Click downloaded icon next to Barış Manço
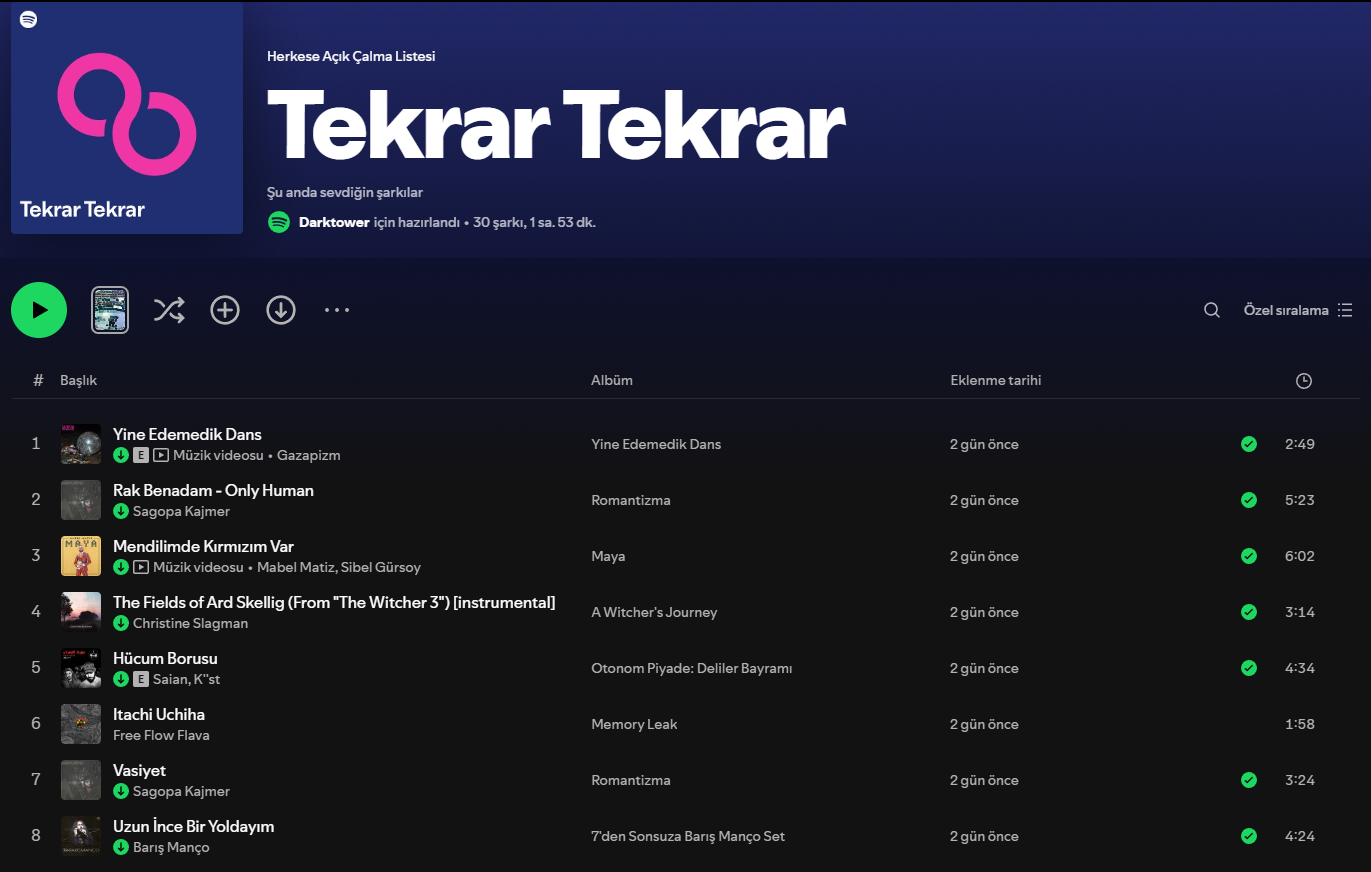The height and width of the screenshot is (872, 1371). click(x=121, y=847)
